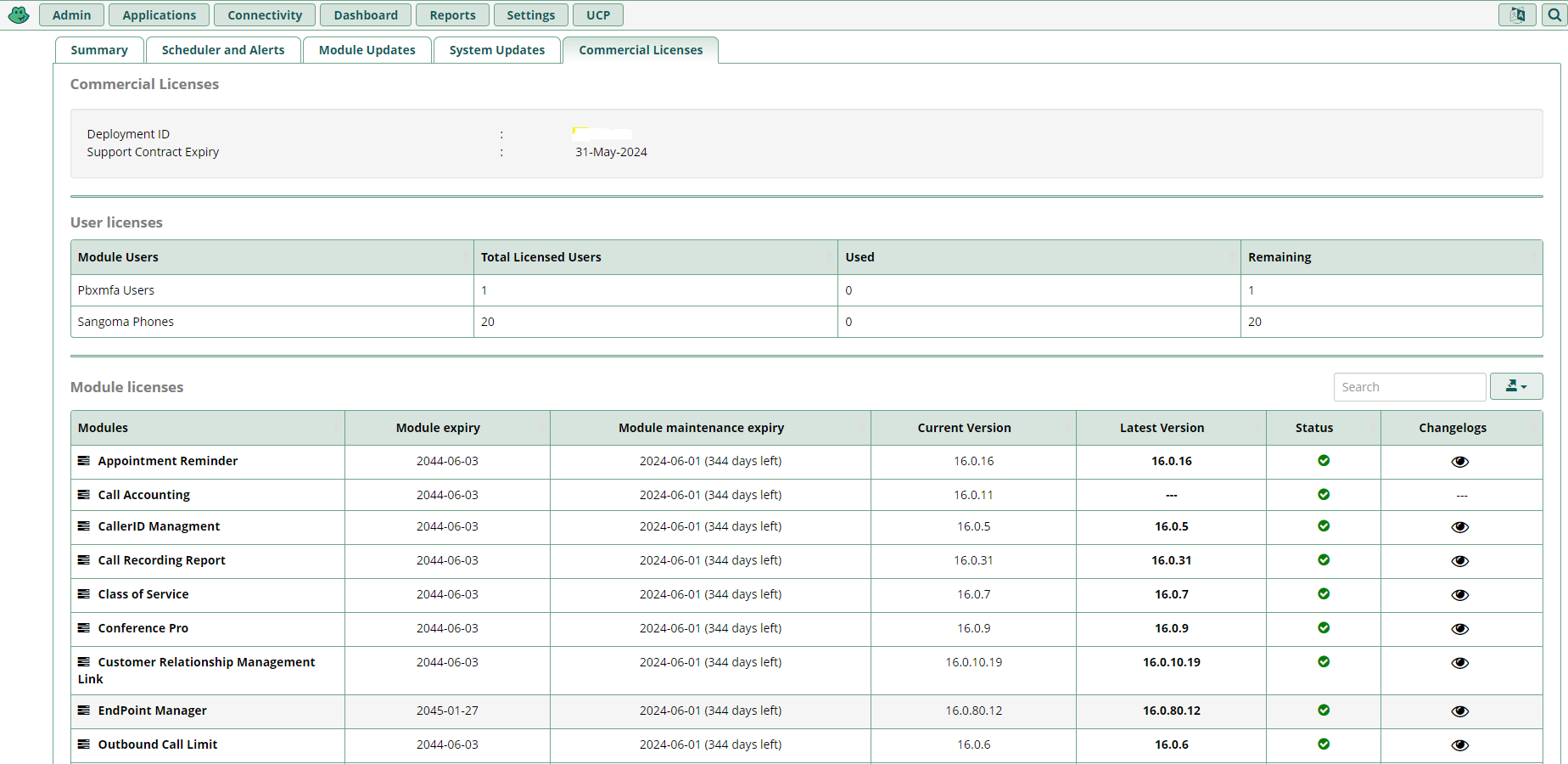This screenshot has height=764, width=1568.
Task: Click the EndPoint Manager list icon
Action: click(84, 711)
